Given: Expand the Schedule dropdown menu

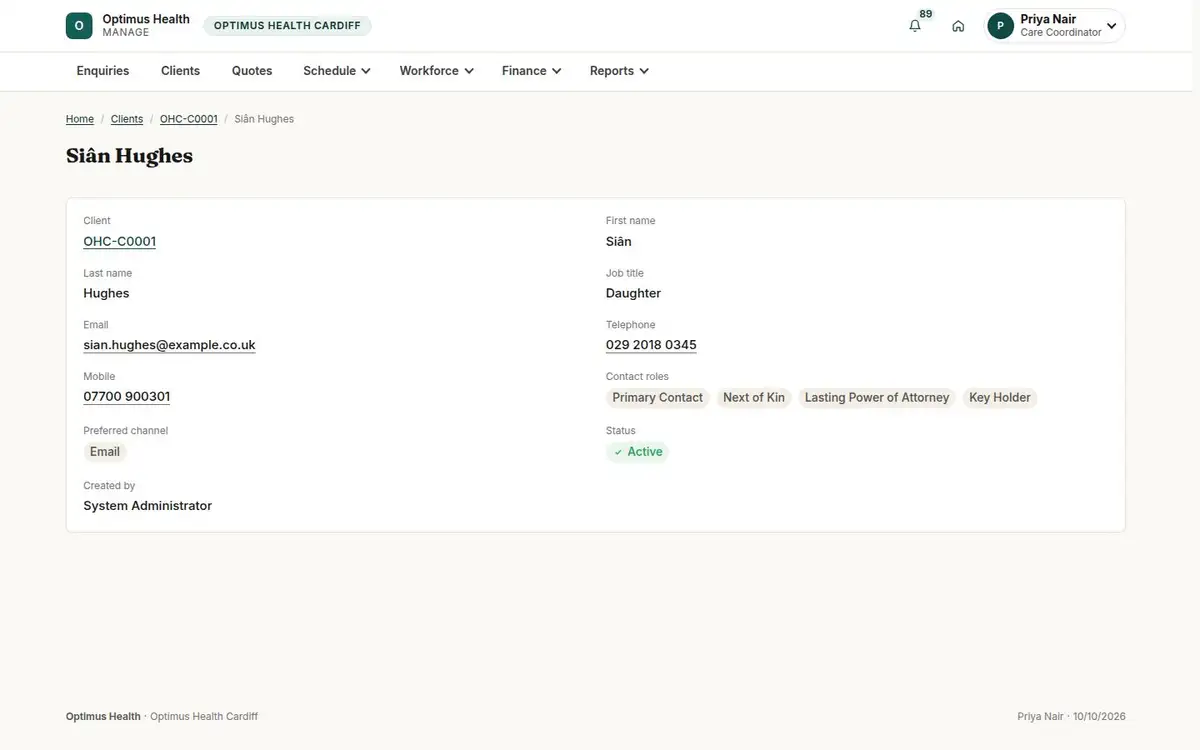Looking at the screenshot, I should tap(337, 71).
